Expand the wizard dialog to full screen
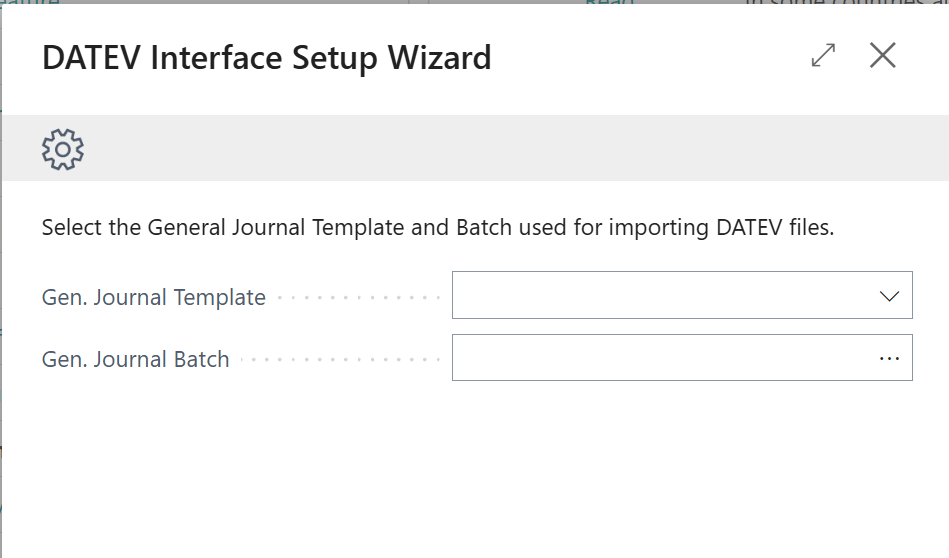This screenshot has width=949, height=558. tap(823, 56)
